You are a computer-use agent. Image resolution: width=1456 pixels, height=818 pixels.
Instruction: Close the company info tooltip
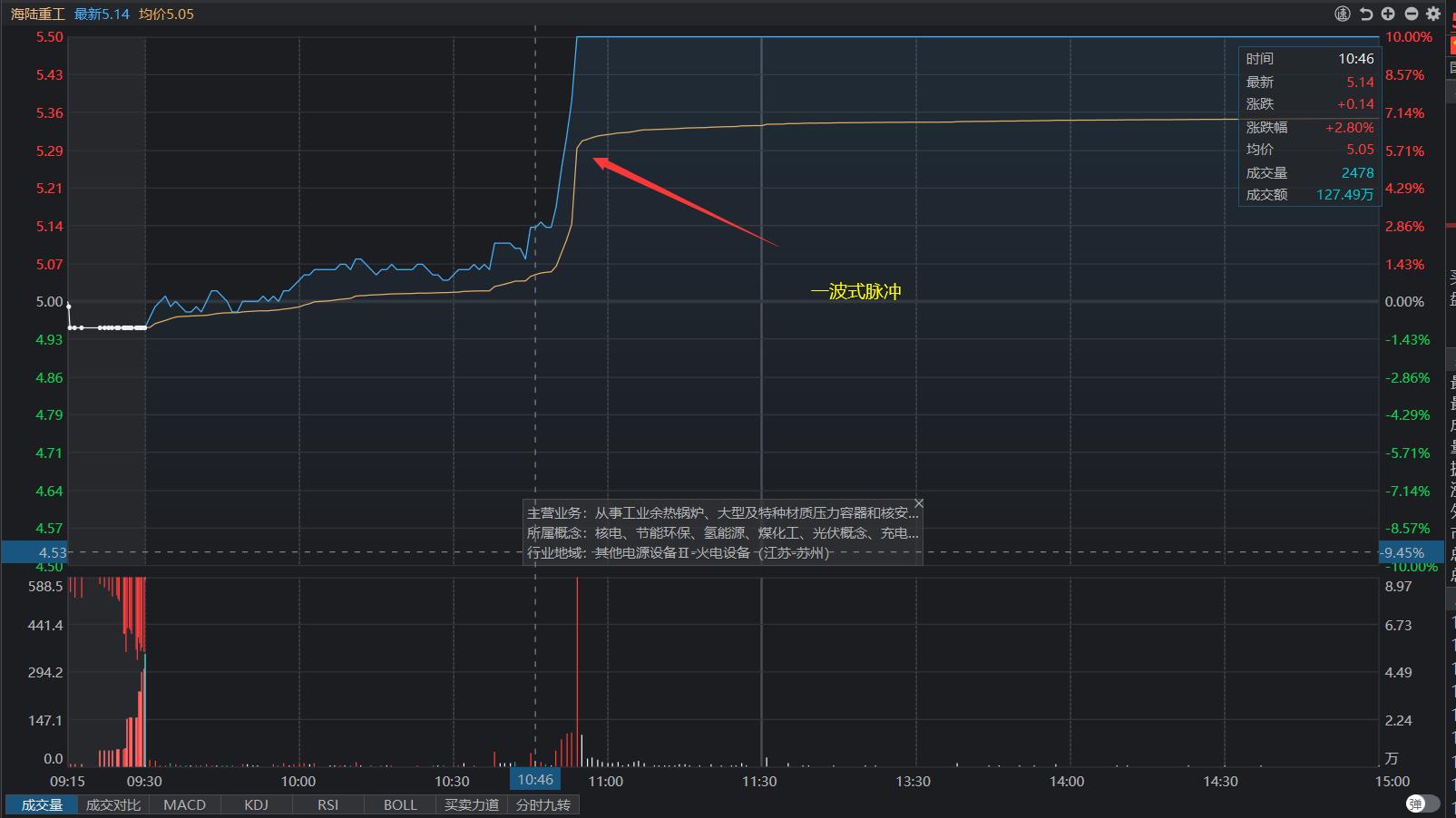pyautogui.click(x=919, y=503)
